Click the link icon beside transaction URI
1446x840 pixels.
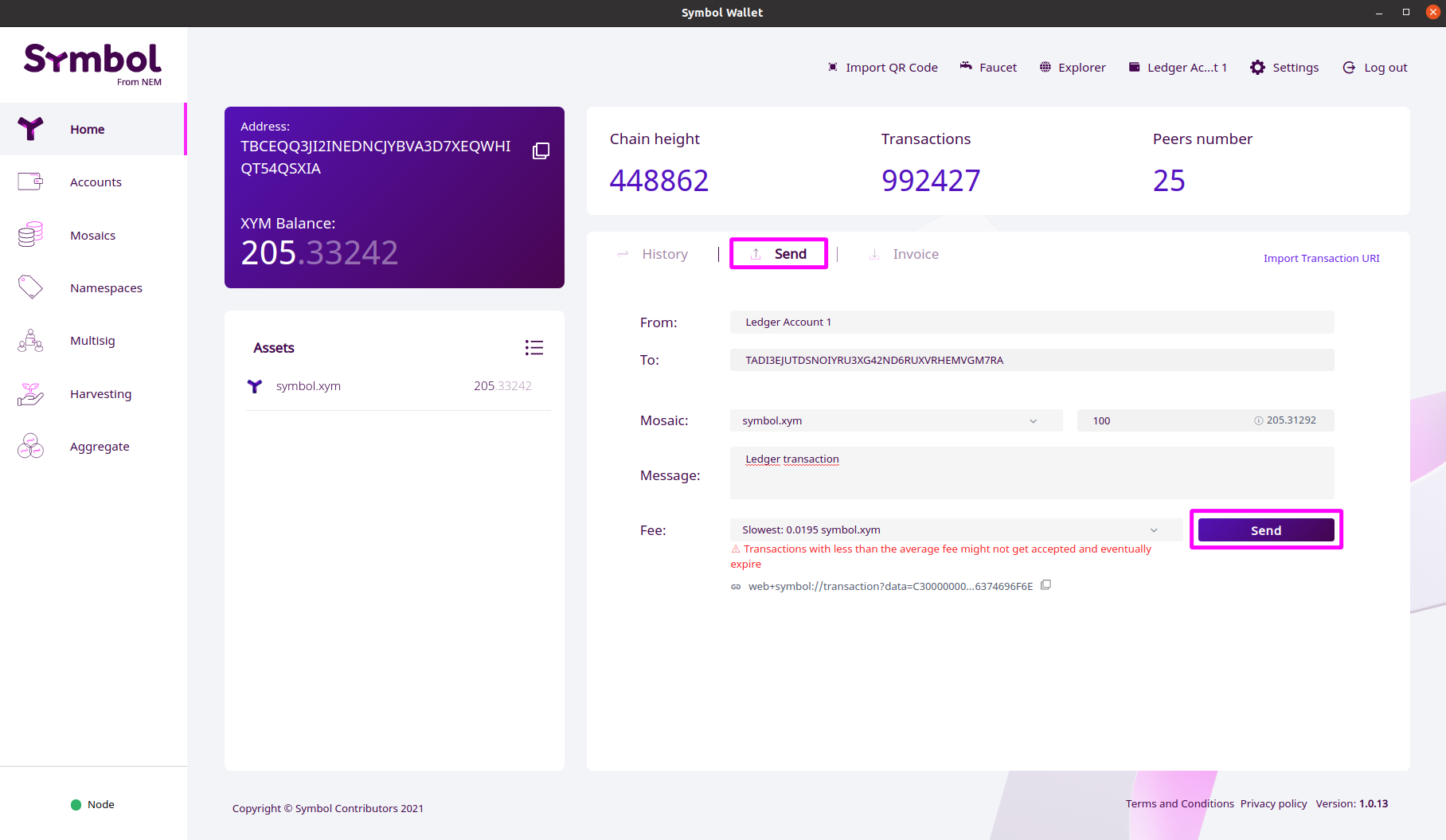(x=736, y=587)
